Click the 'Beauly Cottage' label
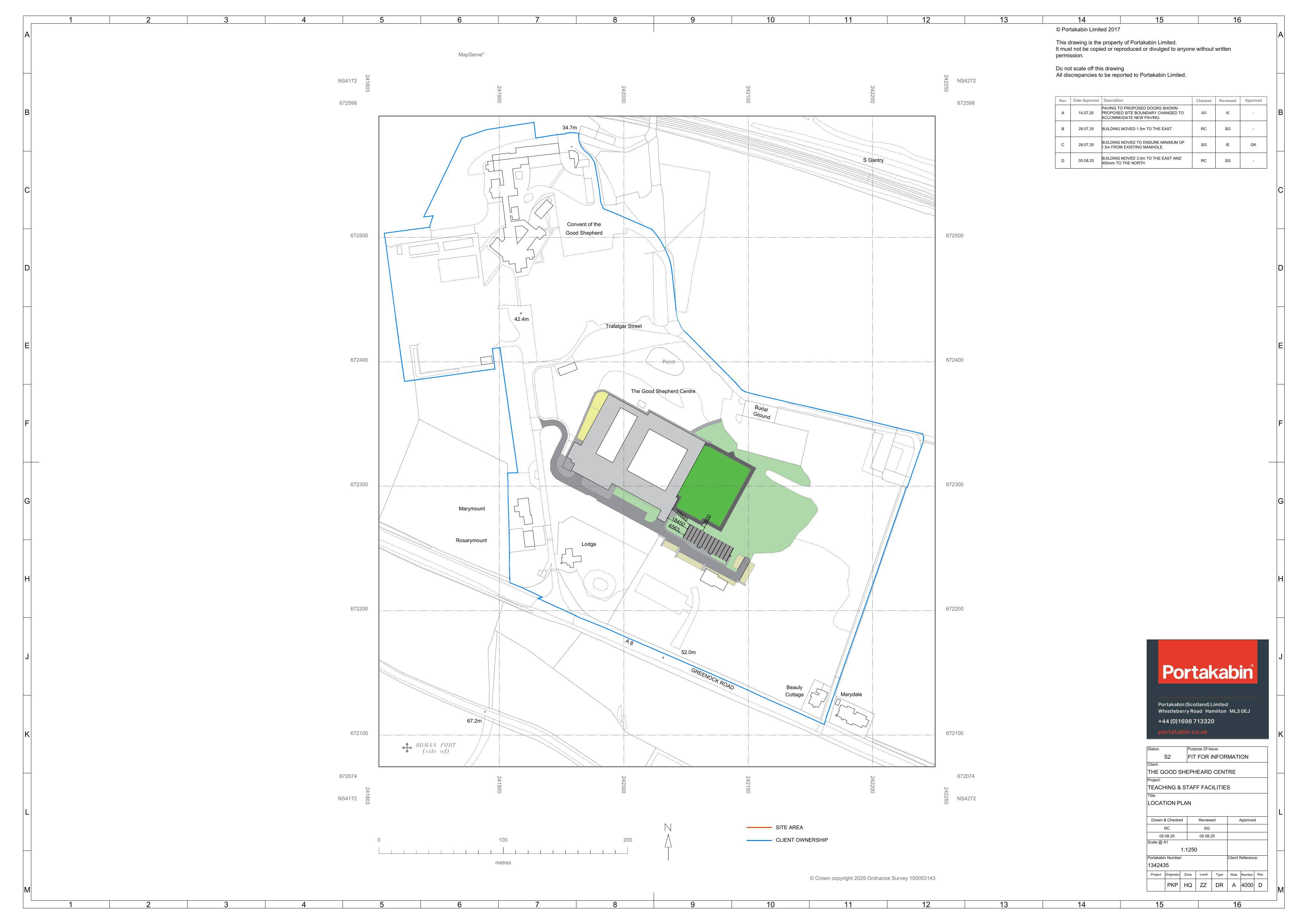 click(794, 691)
